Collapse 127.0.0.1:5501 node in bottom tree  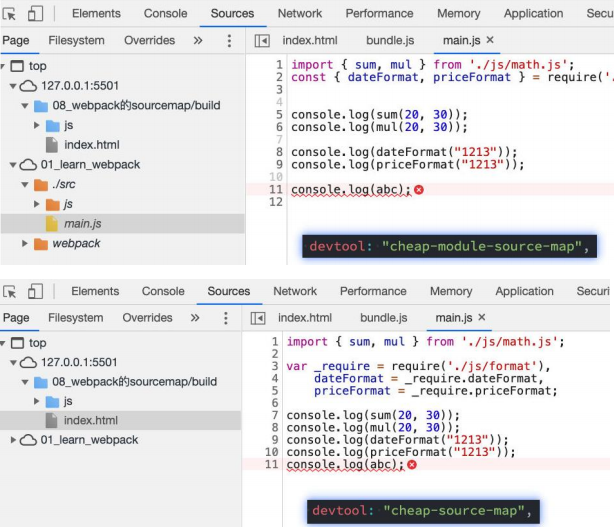(x=13, y=363)
